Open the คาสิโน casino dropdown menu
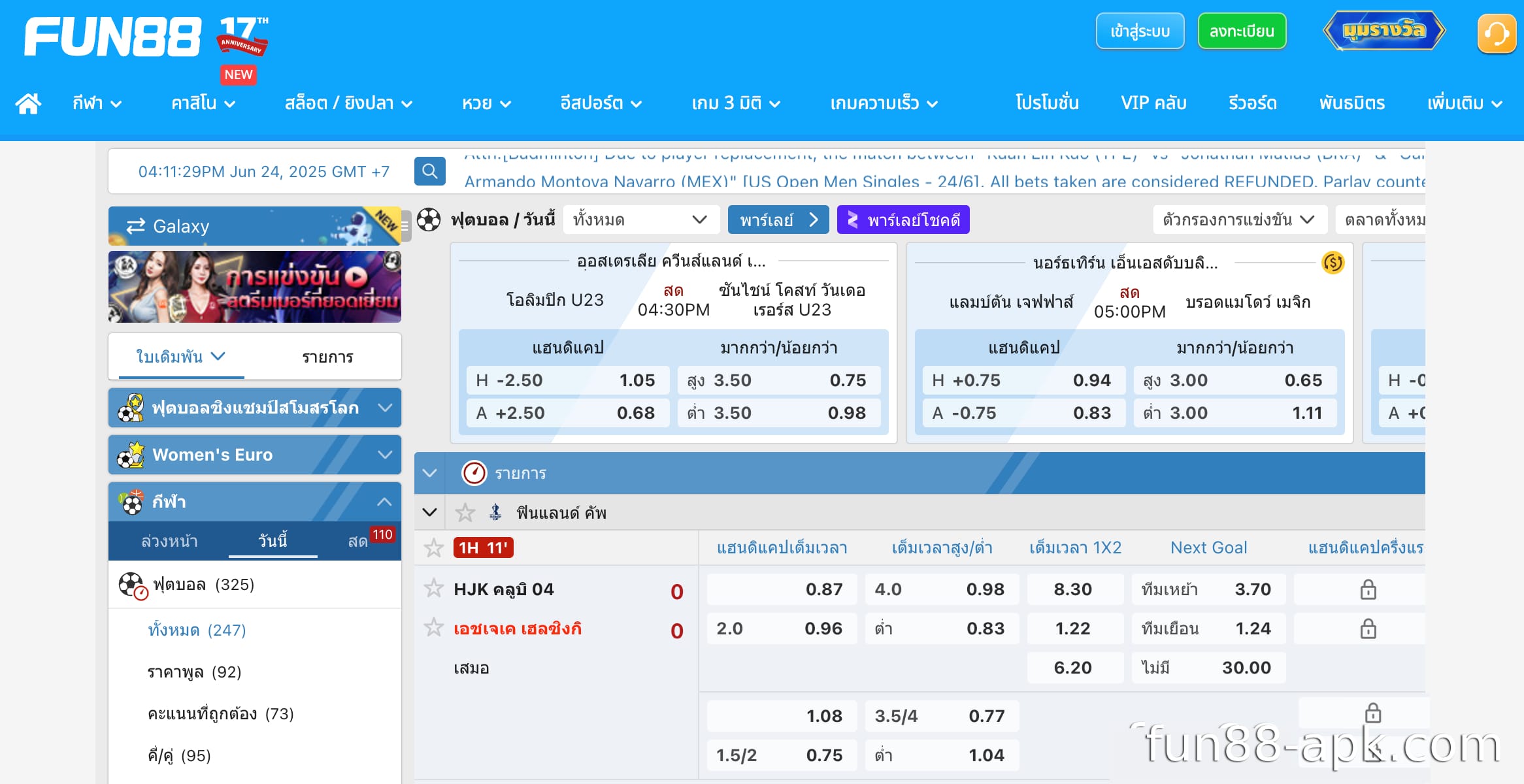The image size is (1524, 784). [x=203, y=103]
